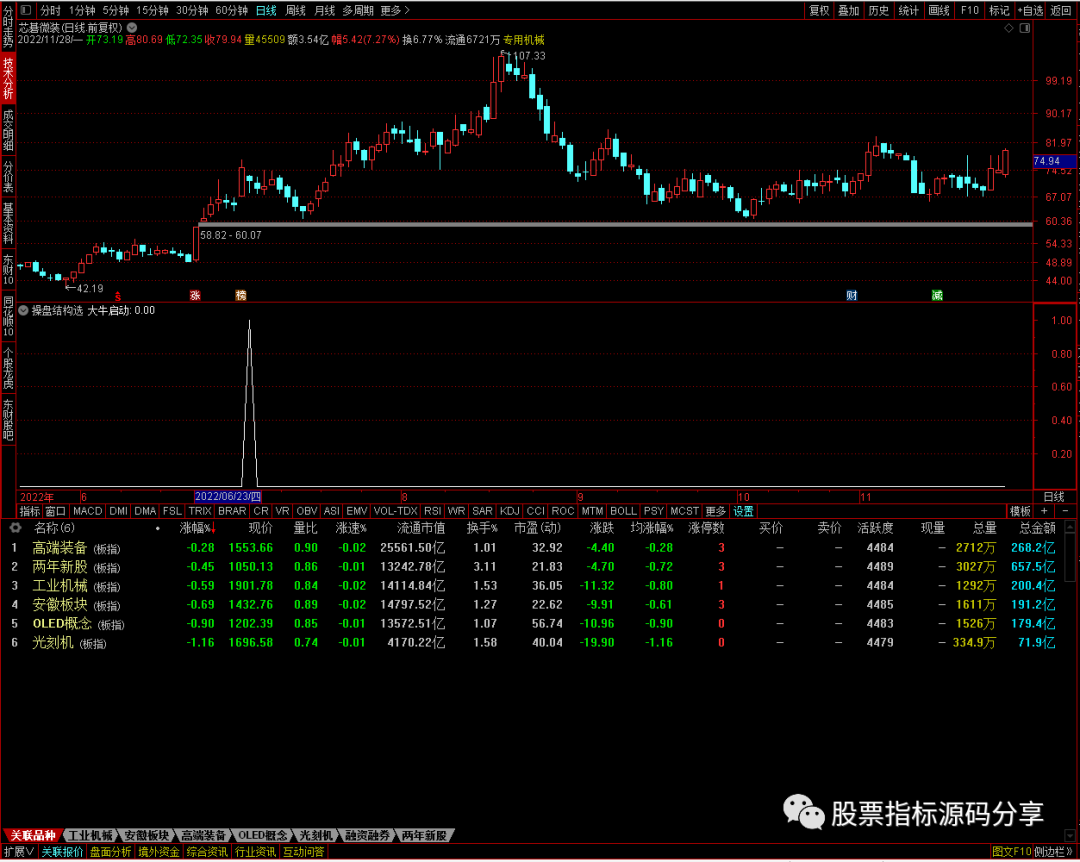Select the VOL-TDX indicator tab
Image resolution: width=1080 pixels, height=862 pixels.
(x=395, y=511)
